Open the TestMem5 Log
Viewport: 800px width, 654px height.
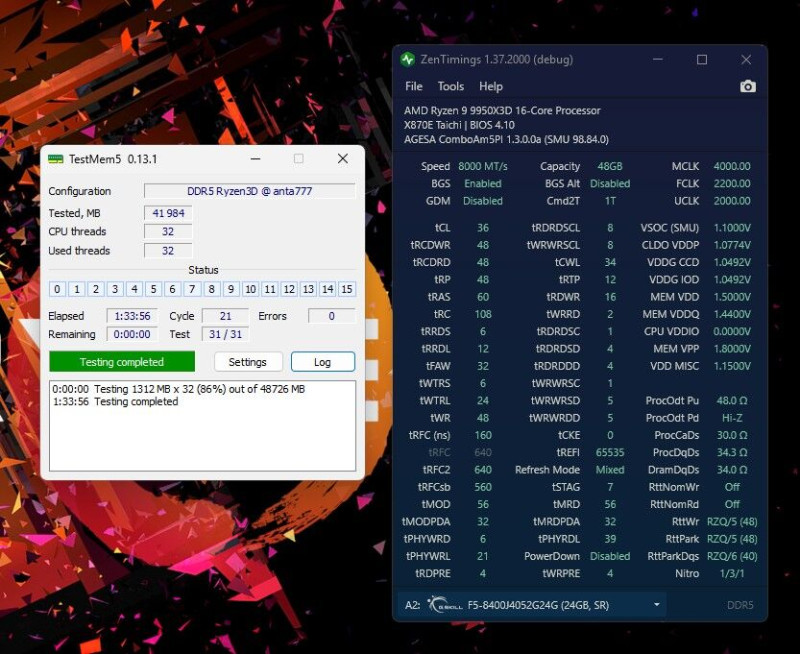coord(322,362)
